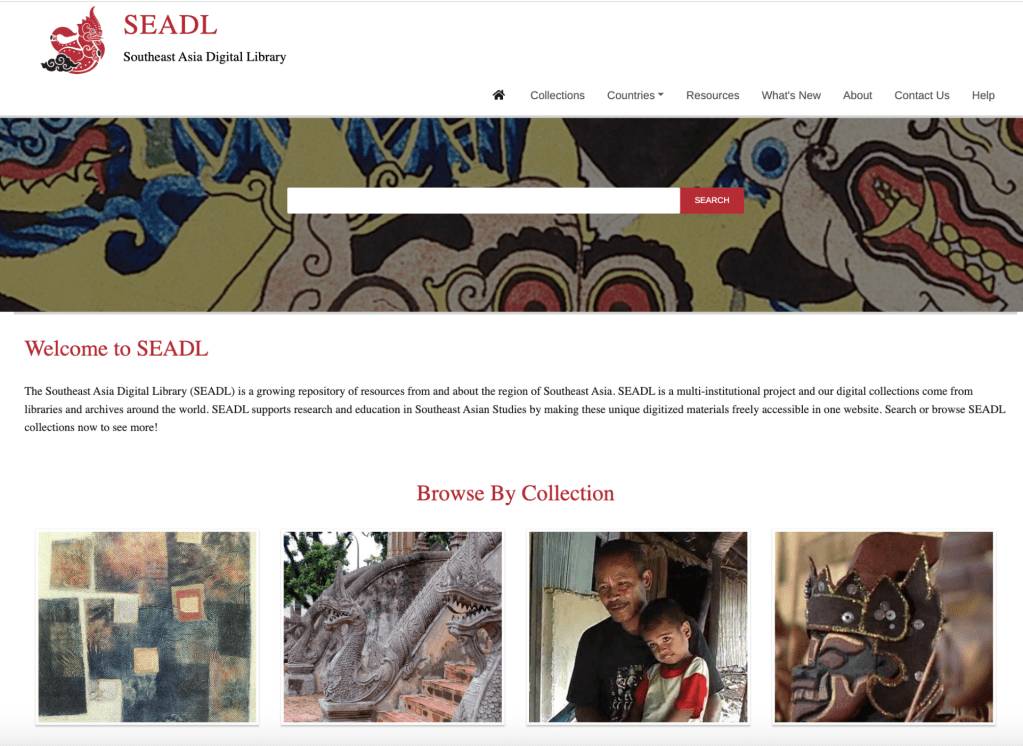Screen dimensions: 1023x746
Task: Click the home icon in navigation
Action: 498,95
